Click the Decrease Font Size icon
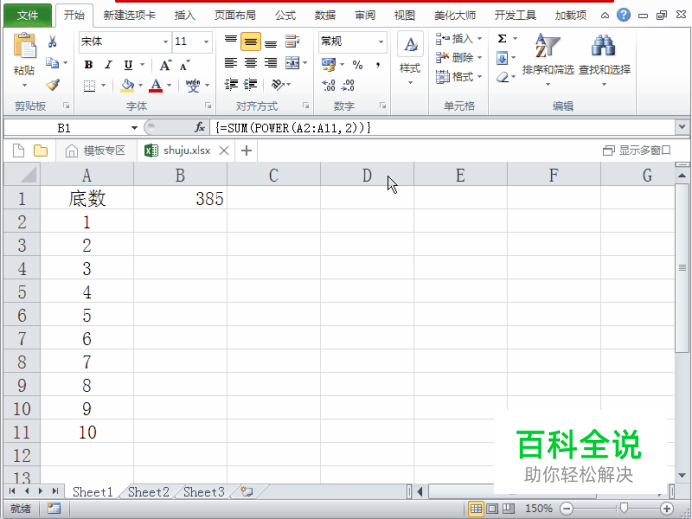This screenshot has width=692, height=519. [x=185, y=65]
